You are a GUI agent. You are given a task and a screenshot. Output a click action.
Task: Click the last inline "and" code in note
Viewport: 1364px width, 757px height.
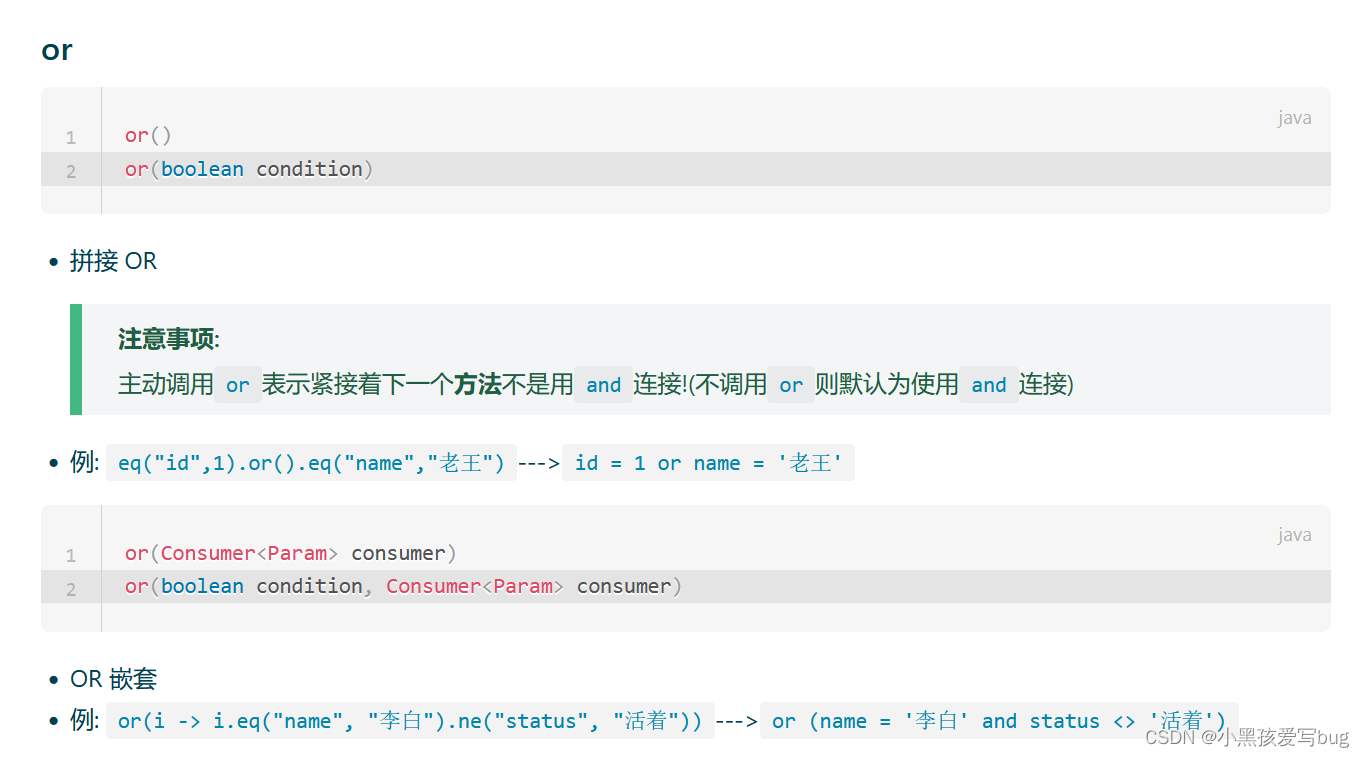pos(988,385)
